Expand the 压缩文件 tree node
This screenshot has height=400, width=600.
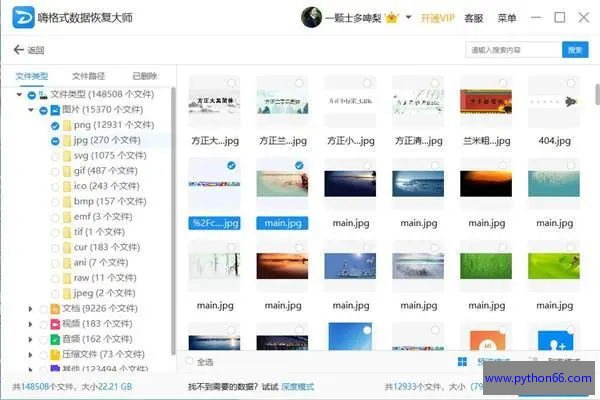pos(31,355)
